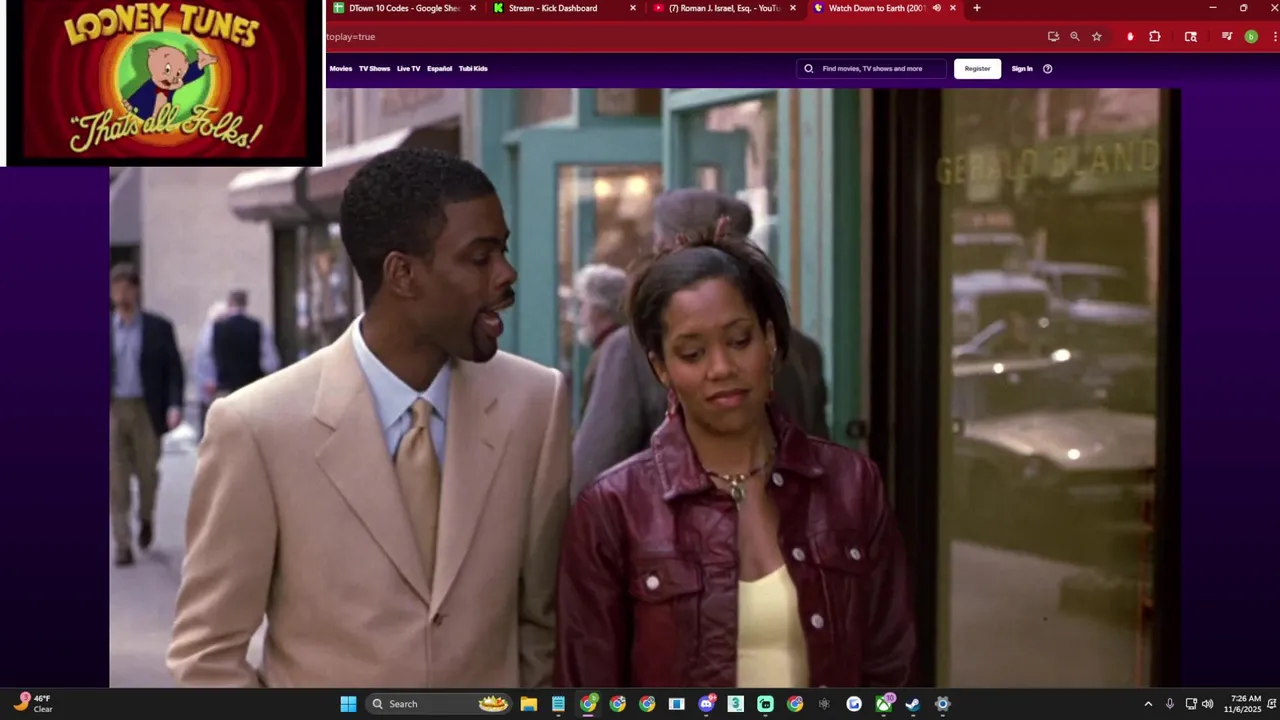The image size is (1280, 720).
Task: Close the DTown 10 Codes tab
Action: pyautogui.click(x=473, y=8)
